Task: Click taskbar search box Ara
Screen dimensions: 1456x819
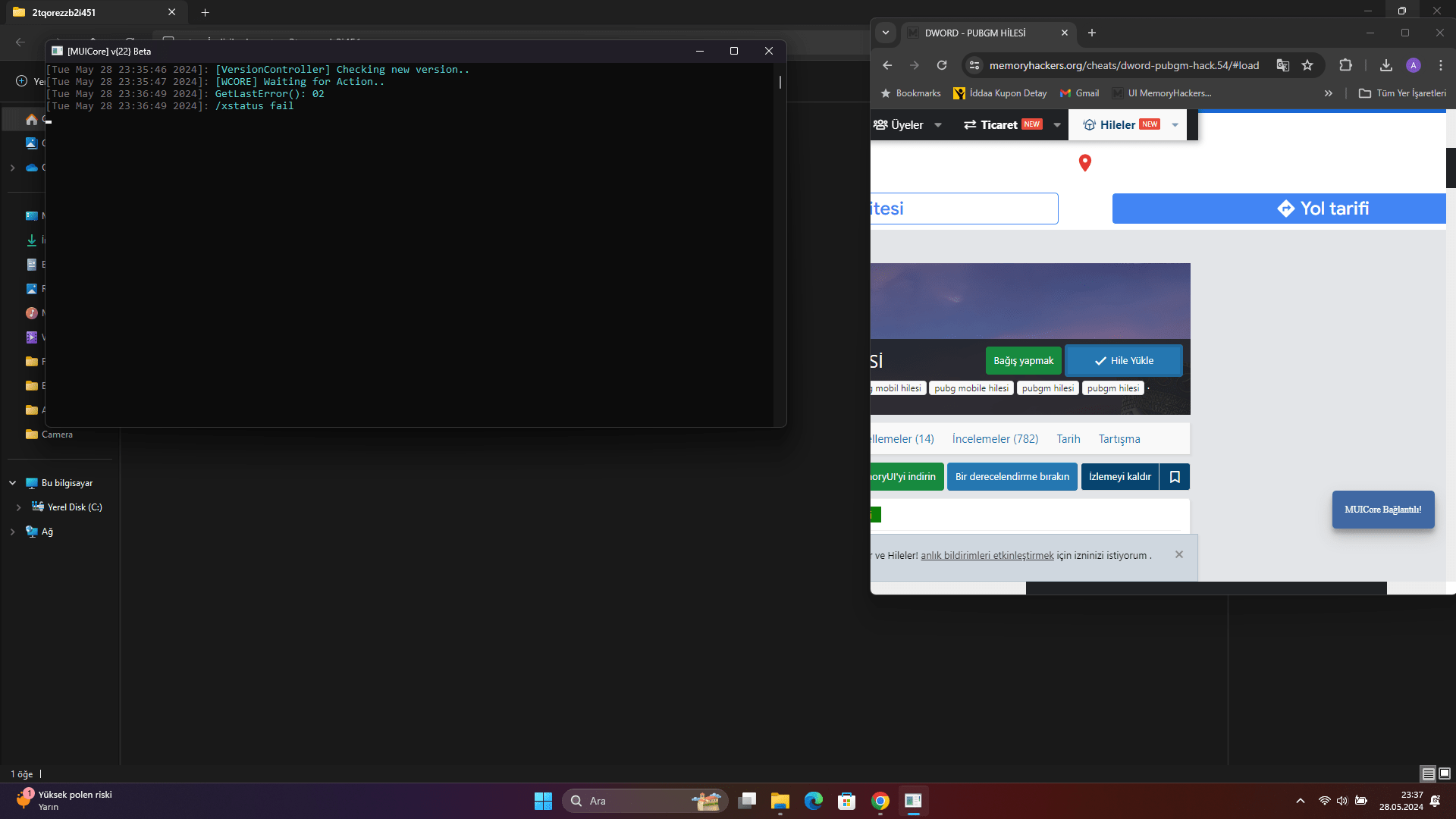Action: 645,801
